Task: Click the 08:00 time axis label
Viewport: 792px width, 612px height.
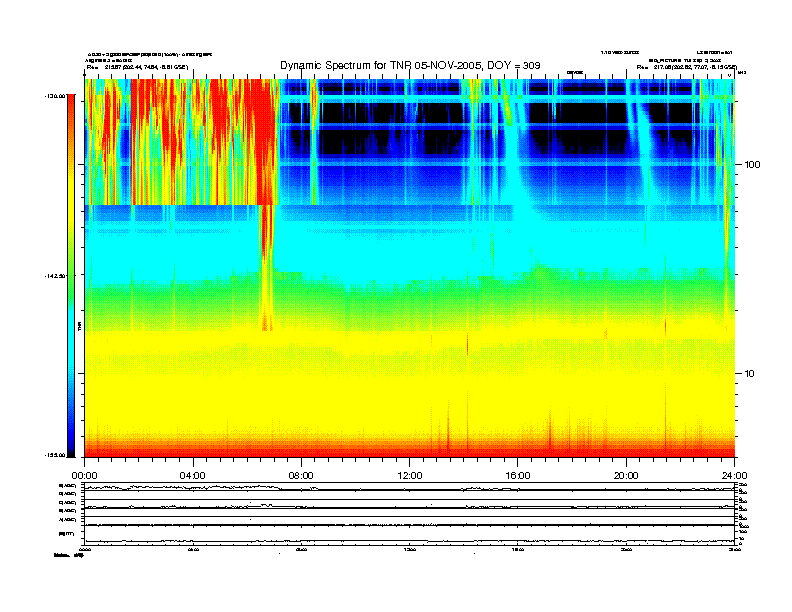Action: [x=301, y=476]
